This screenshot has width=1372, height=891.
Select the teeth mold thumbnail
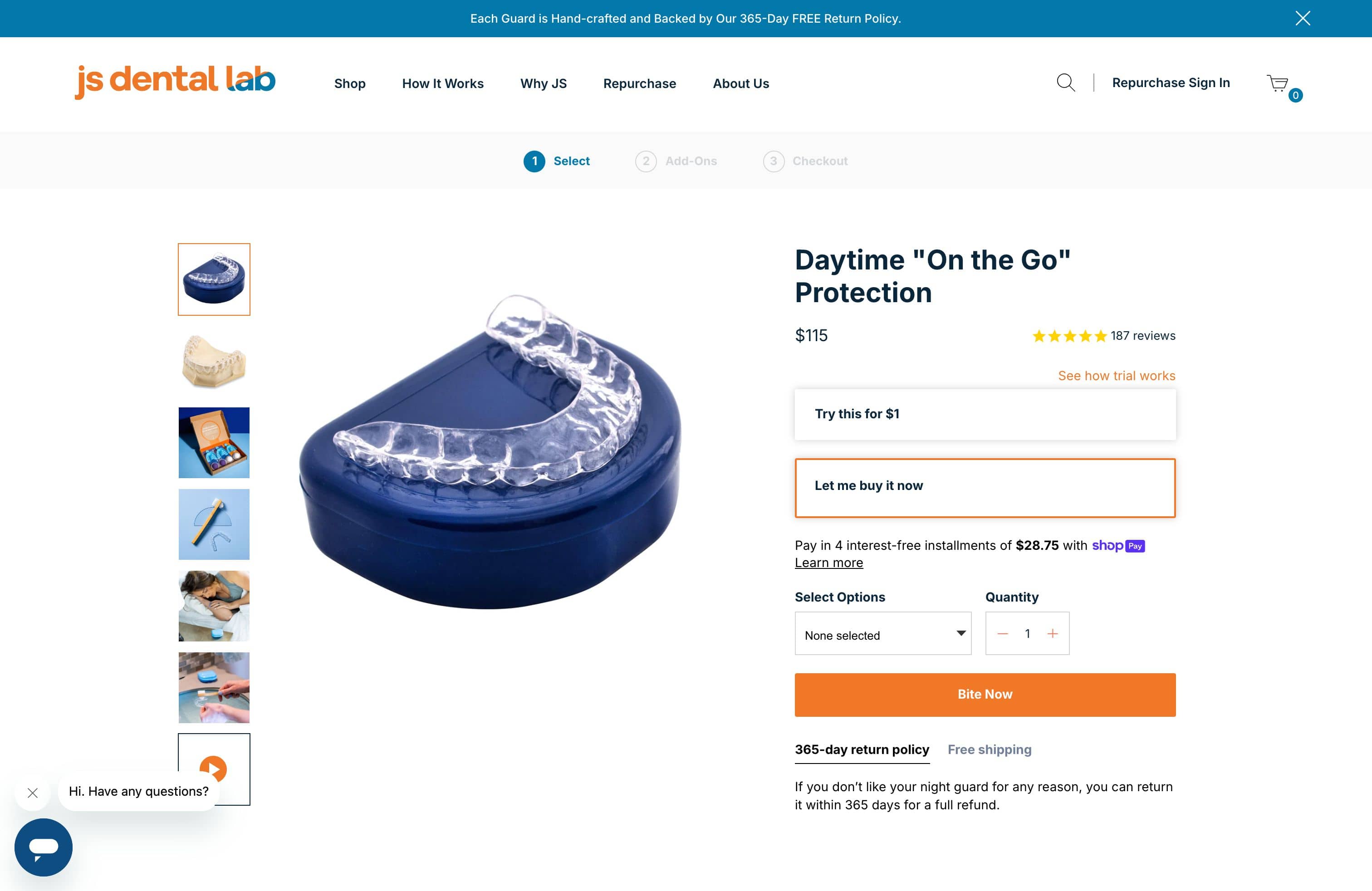[x=214, y=361]
